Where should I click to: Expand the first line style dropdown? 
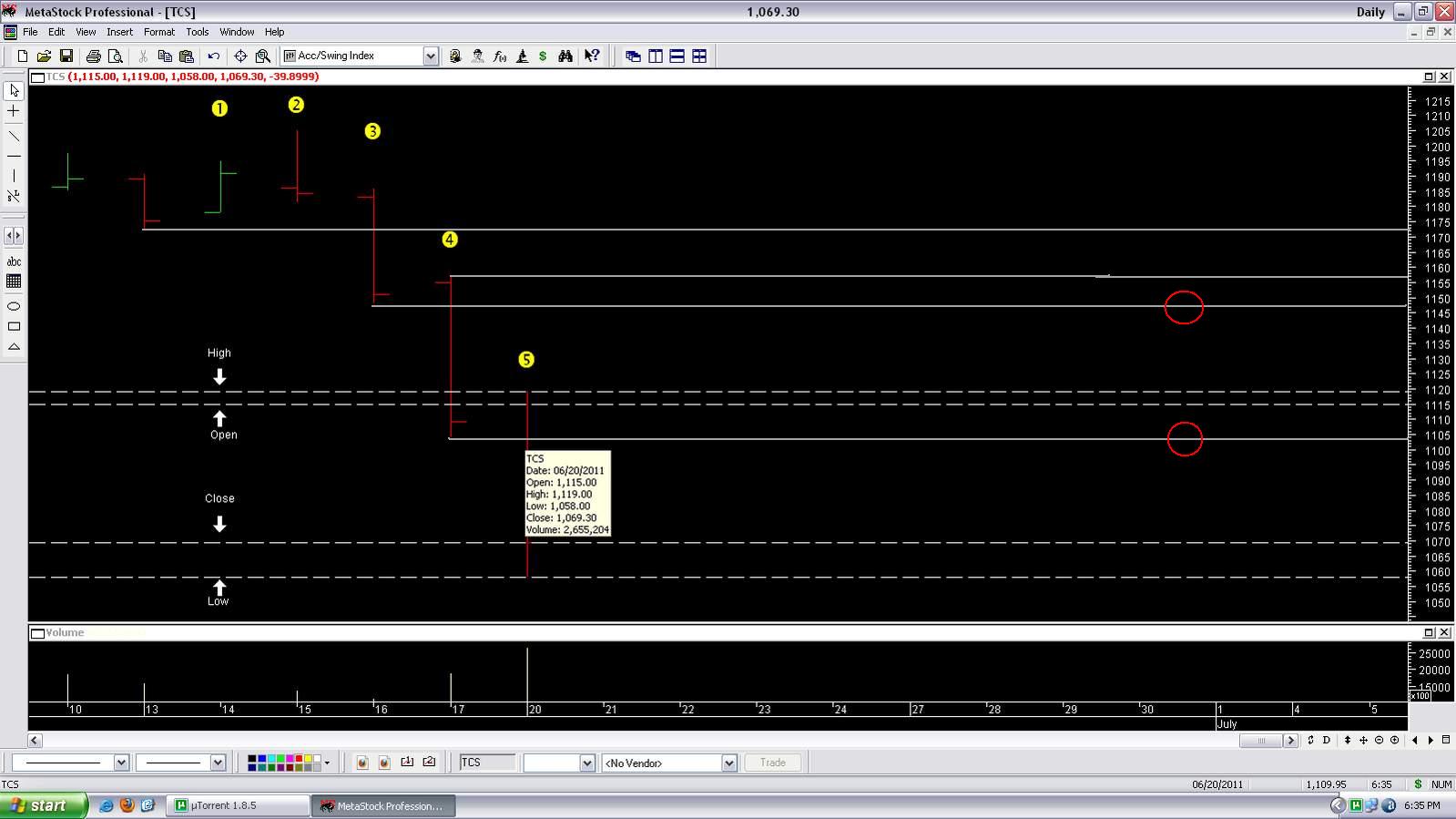(x=121, y=763)
